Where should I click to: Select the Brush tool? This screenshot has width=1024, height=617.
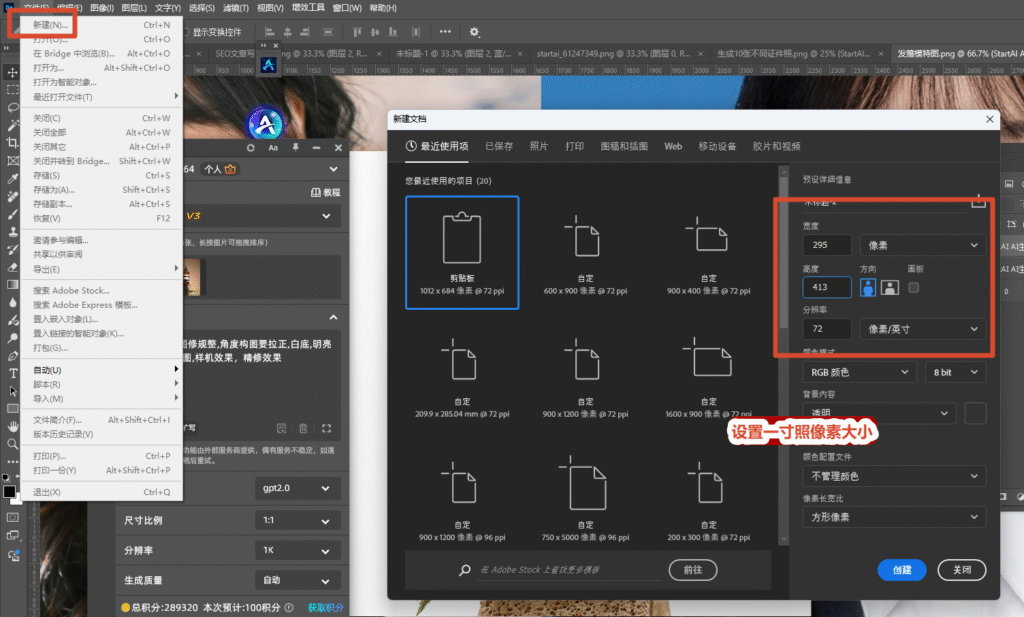(12, 214)
